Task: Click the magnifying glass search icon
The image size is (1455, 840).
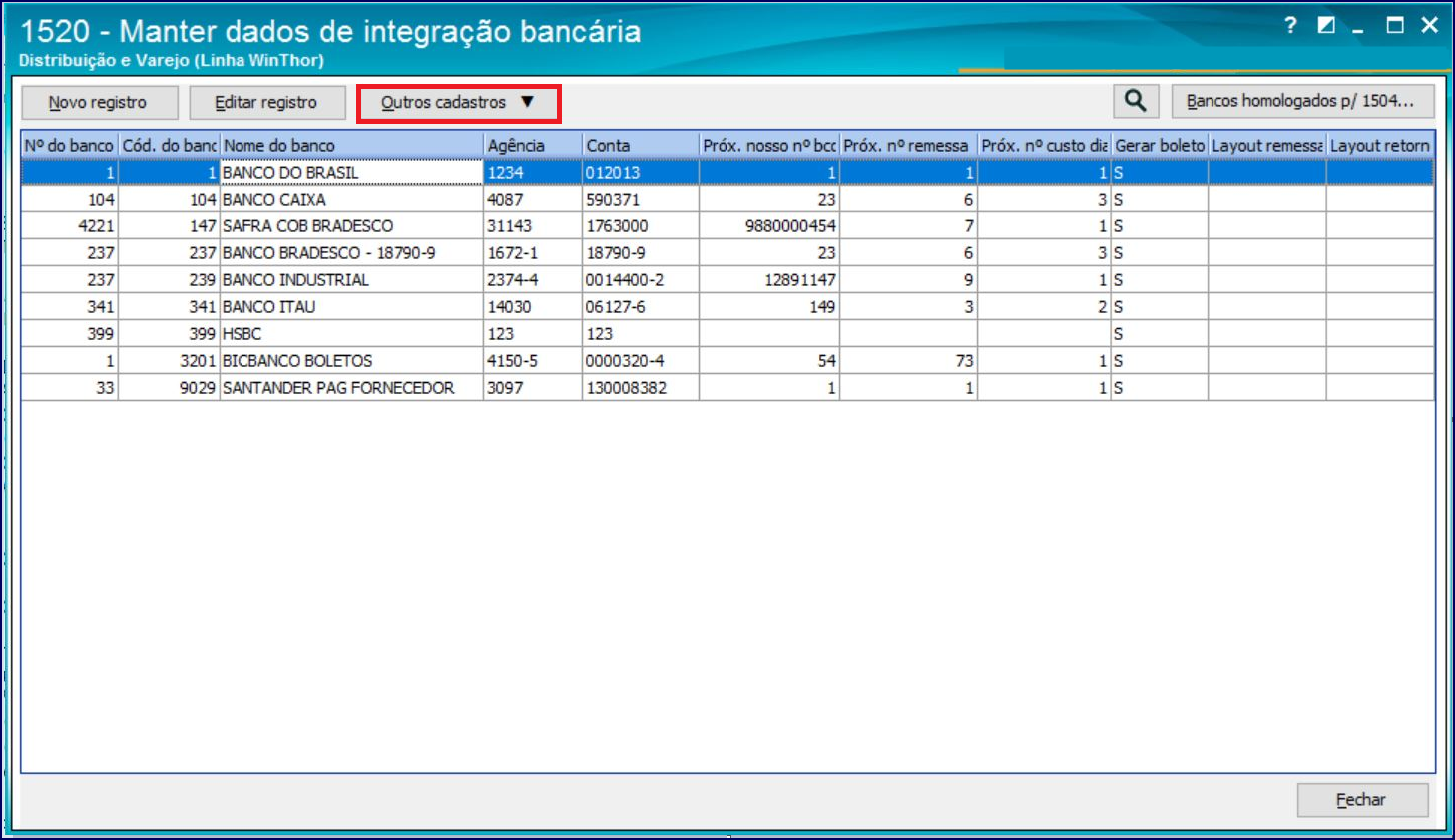Action: [x=1136, y=101]
